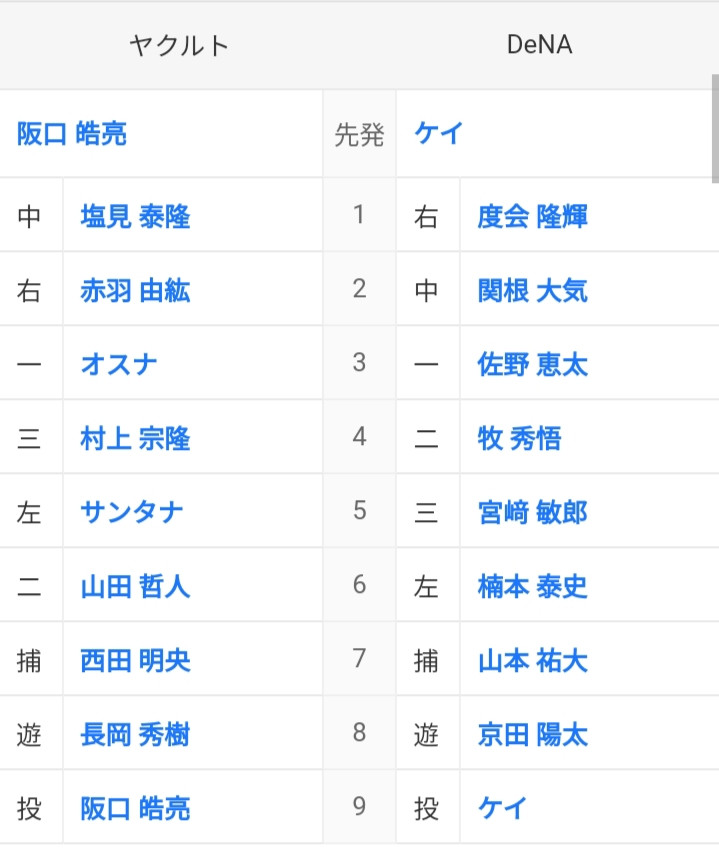Open サンタナ player link

tap(132, 512)
